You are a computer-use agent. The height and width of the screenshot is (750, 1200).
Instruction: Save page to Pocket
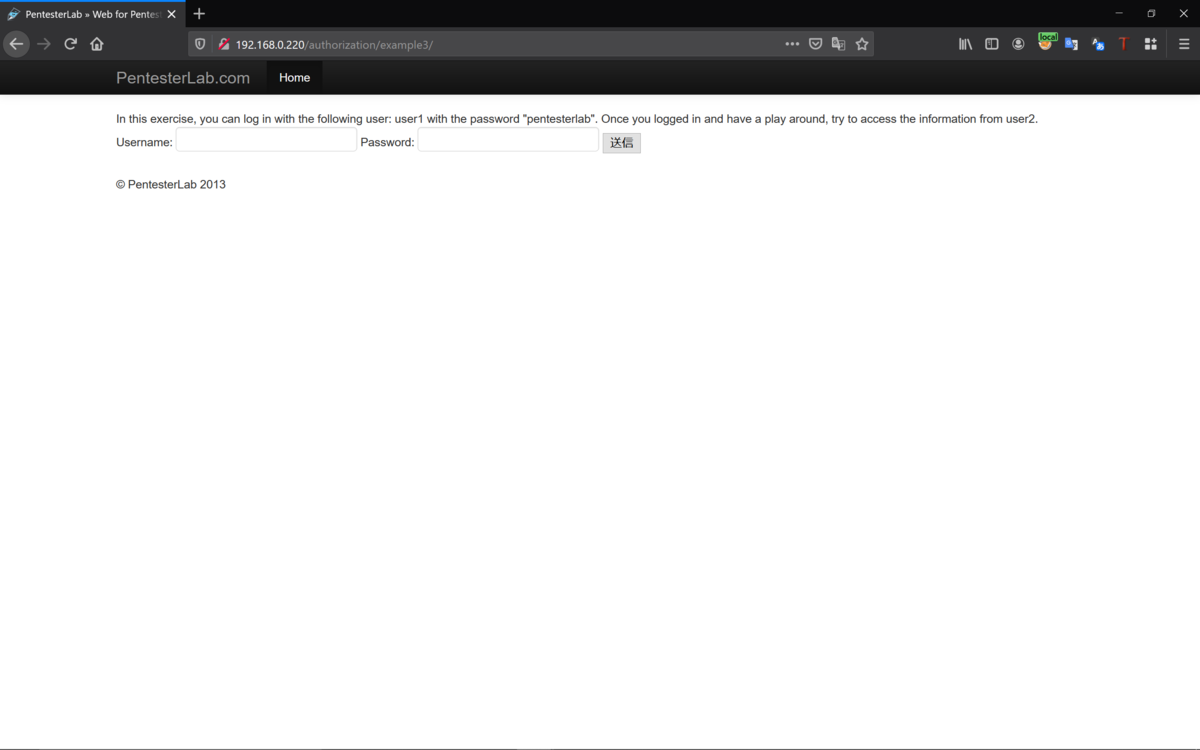(816, 44)
